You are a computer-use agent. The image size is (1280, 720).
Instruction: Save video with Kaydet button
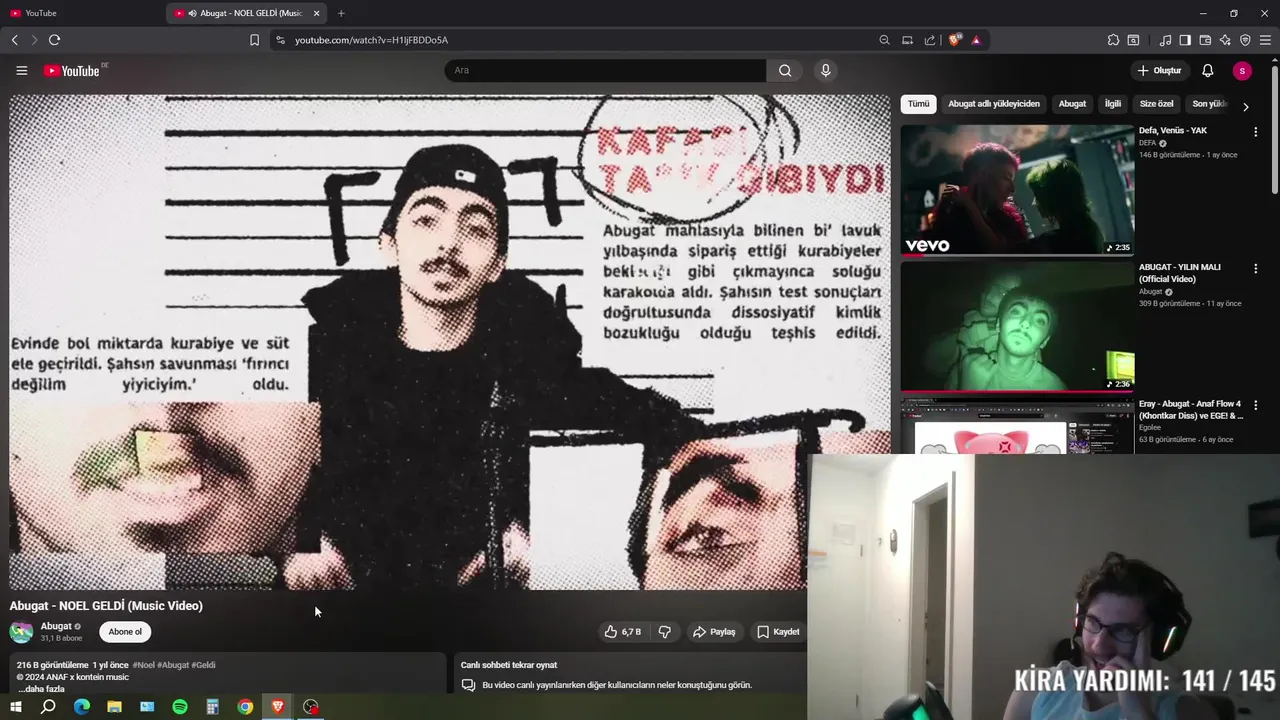(x=778, y=632)
